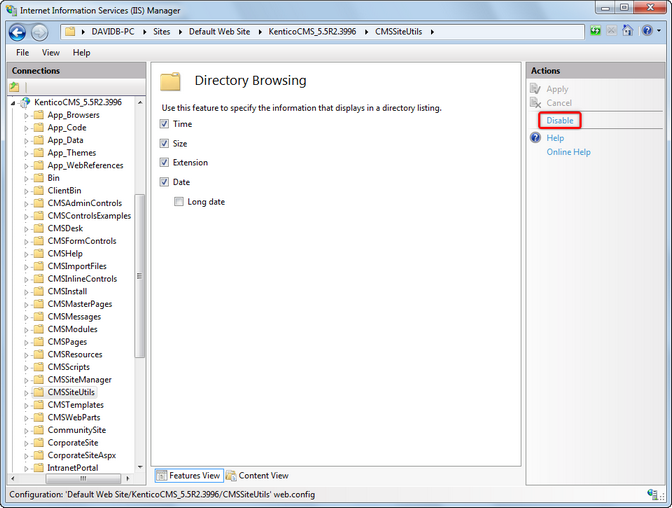Expand the CMSAdminControls tree node

(x=26, y=204)
